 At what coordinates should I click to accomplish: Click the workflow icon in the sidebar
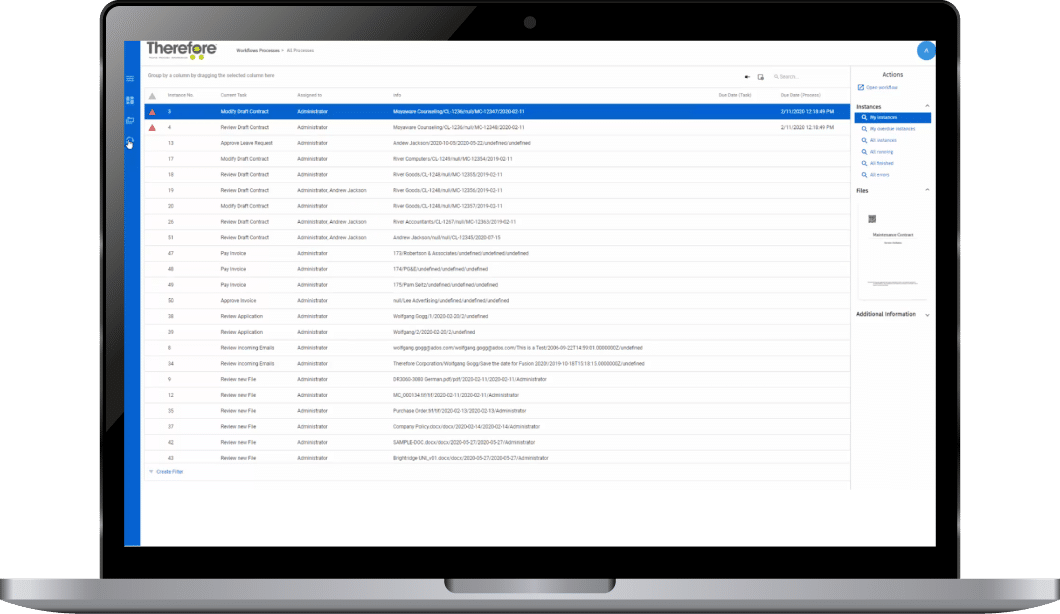[x=130, y=141]
